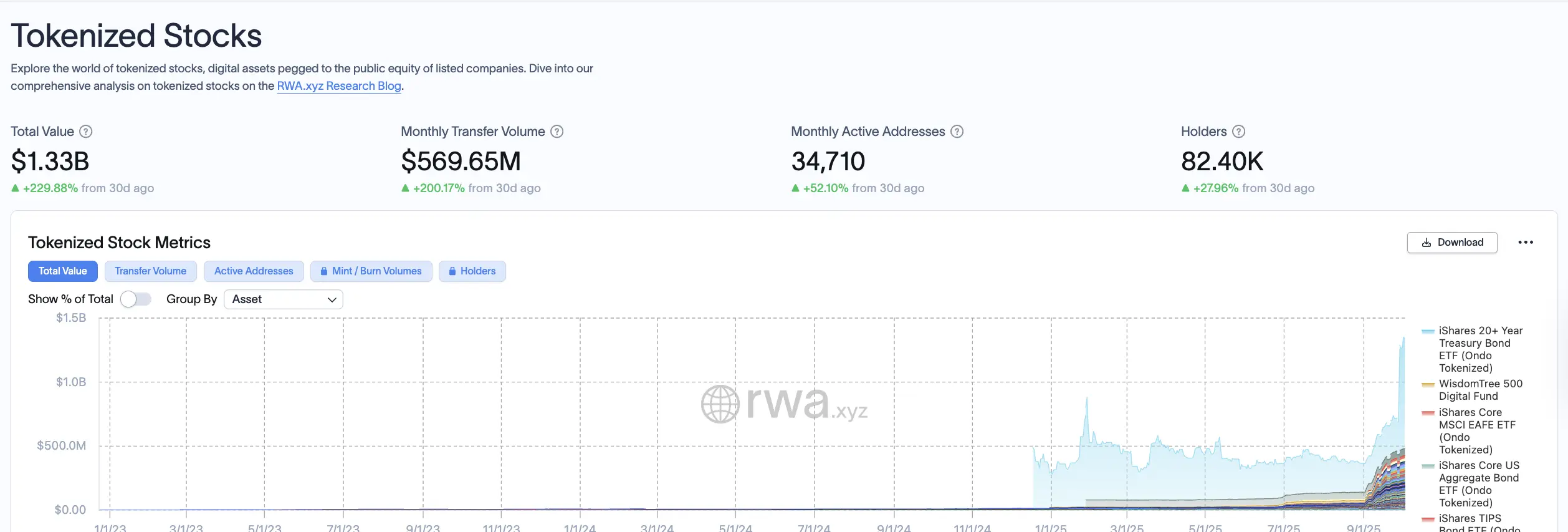Click the $500.0M y-axis label
This screenshot has width=1568, height=532.
(62, 446)
